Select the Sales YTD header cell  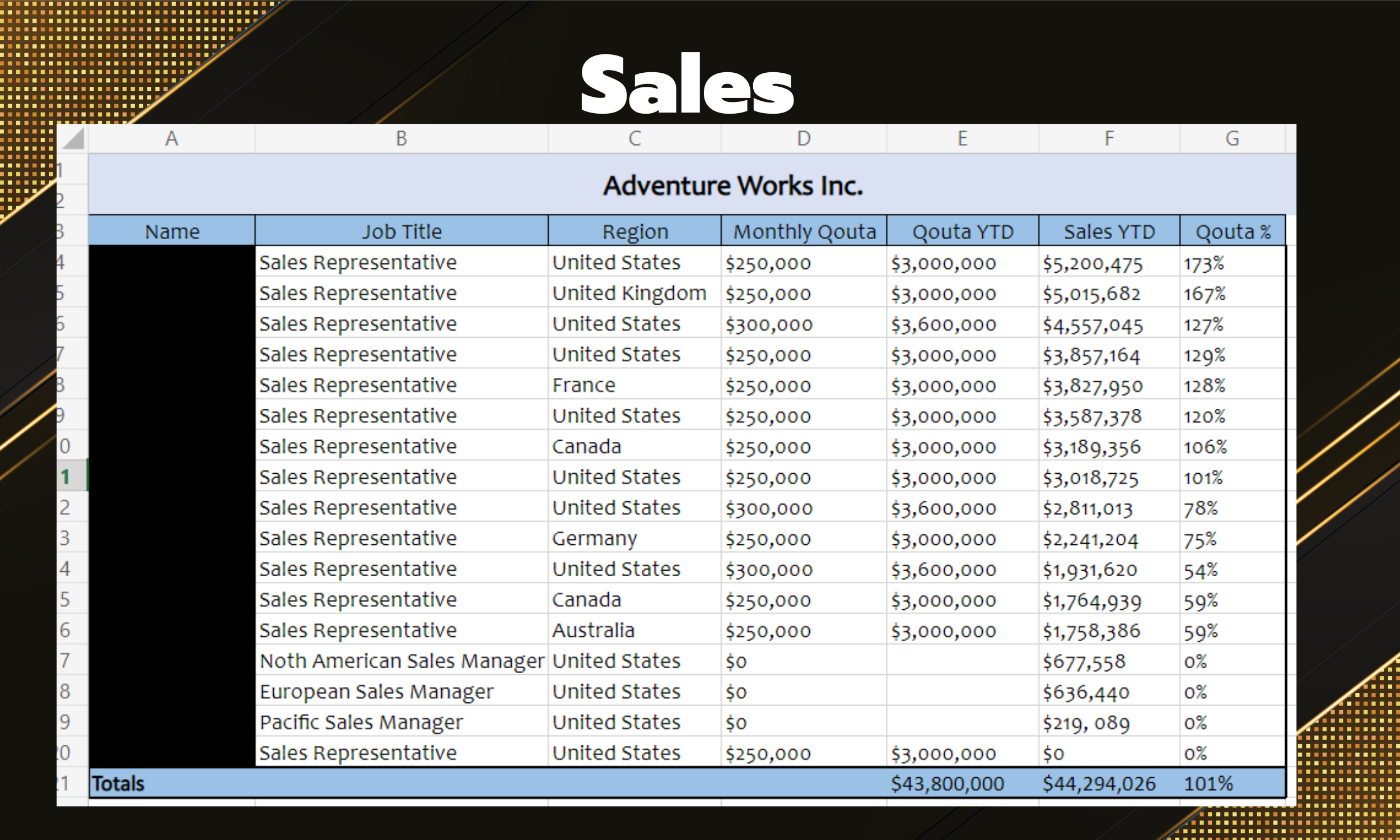1109,231
